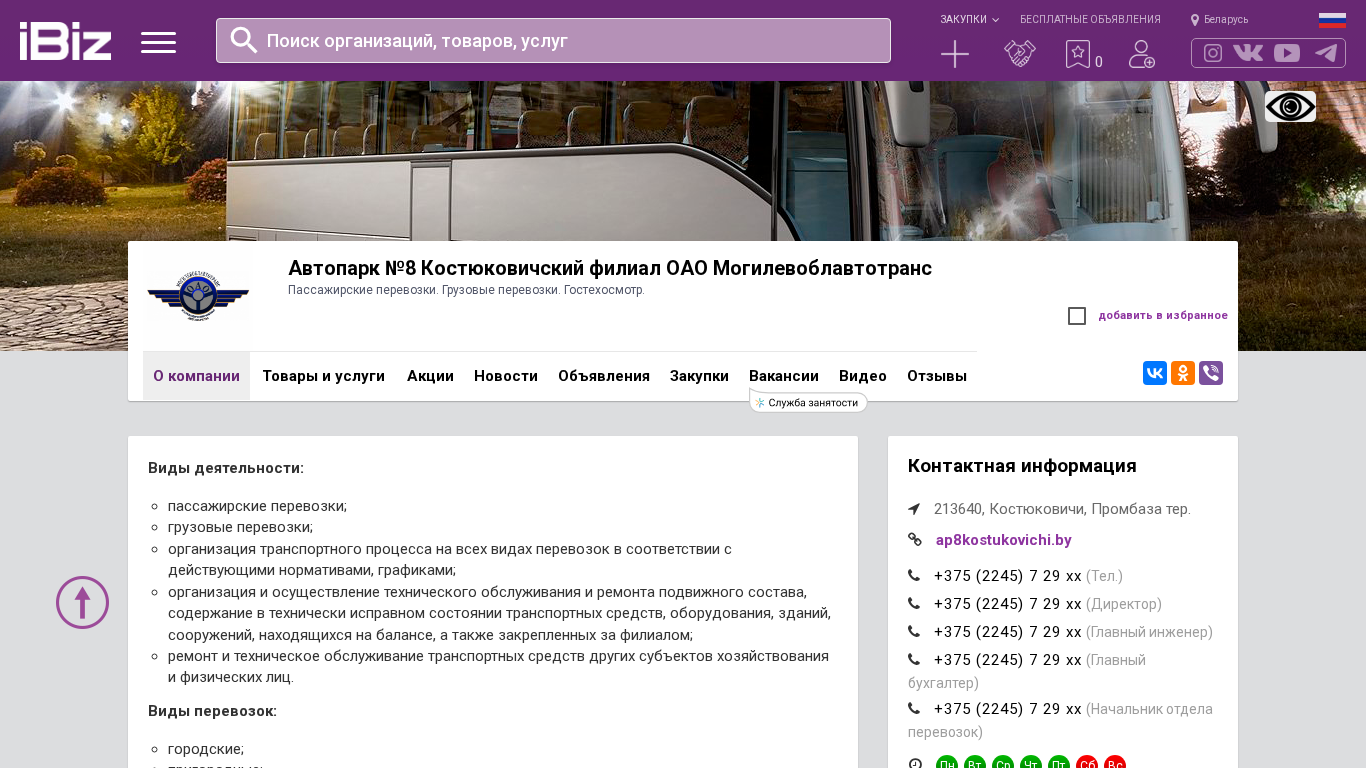This screenshot has height=768, width=1366.
Task: Open the hamburger menu icon
Action: [158, 42]
